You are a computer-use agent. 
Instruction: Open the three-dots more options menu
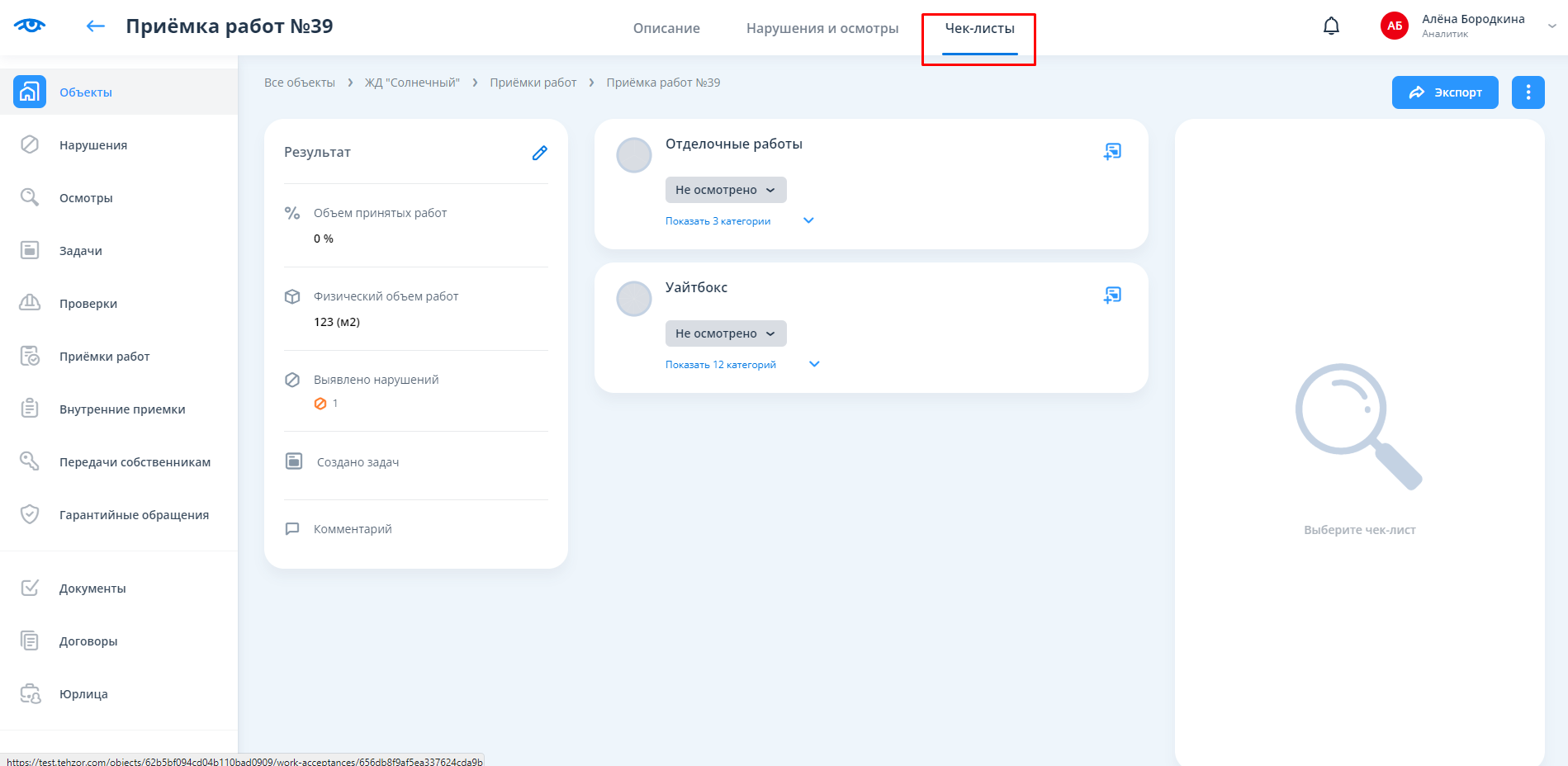point(1528,92)
